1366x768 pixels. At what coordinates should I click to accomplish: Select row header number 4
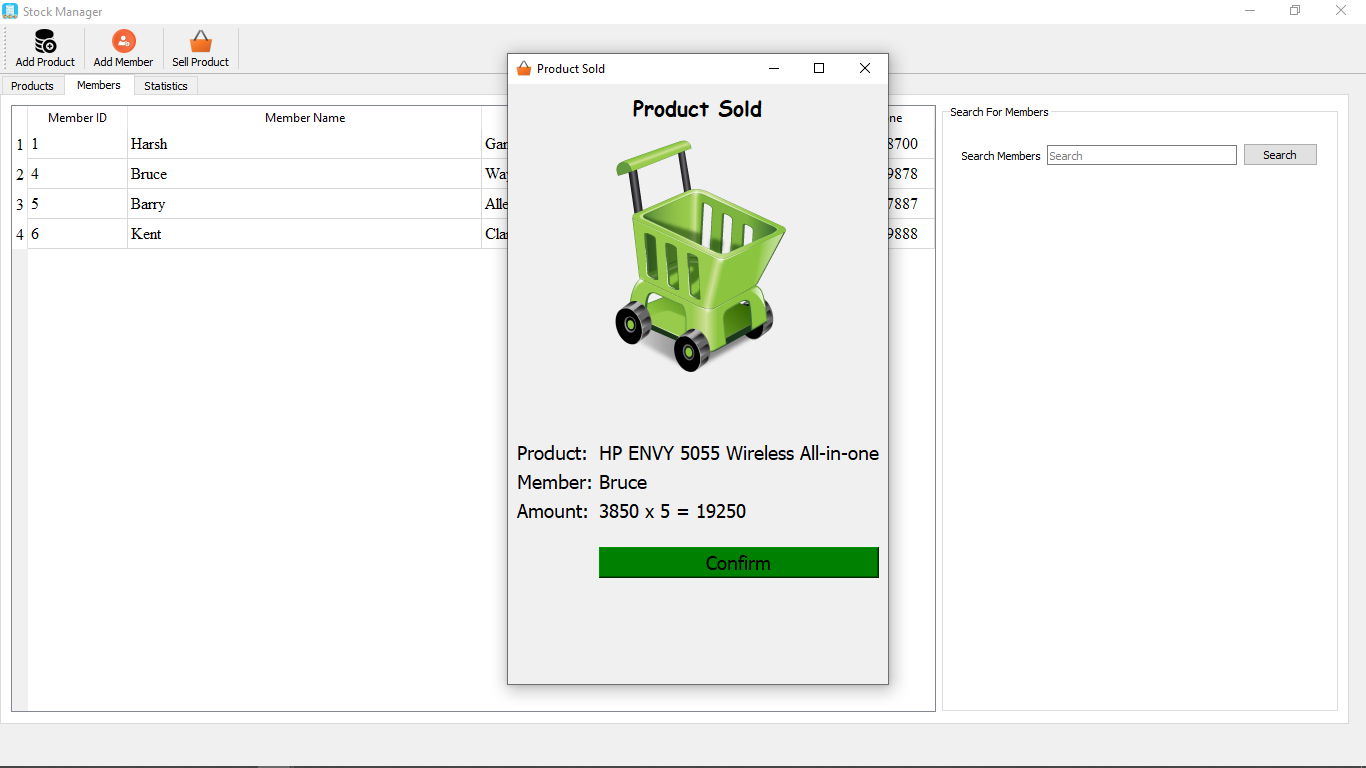(x=20, y=234)
